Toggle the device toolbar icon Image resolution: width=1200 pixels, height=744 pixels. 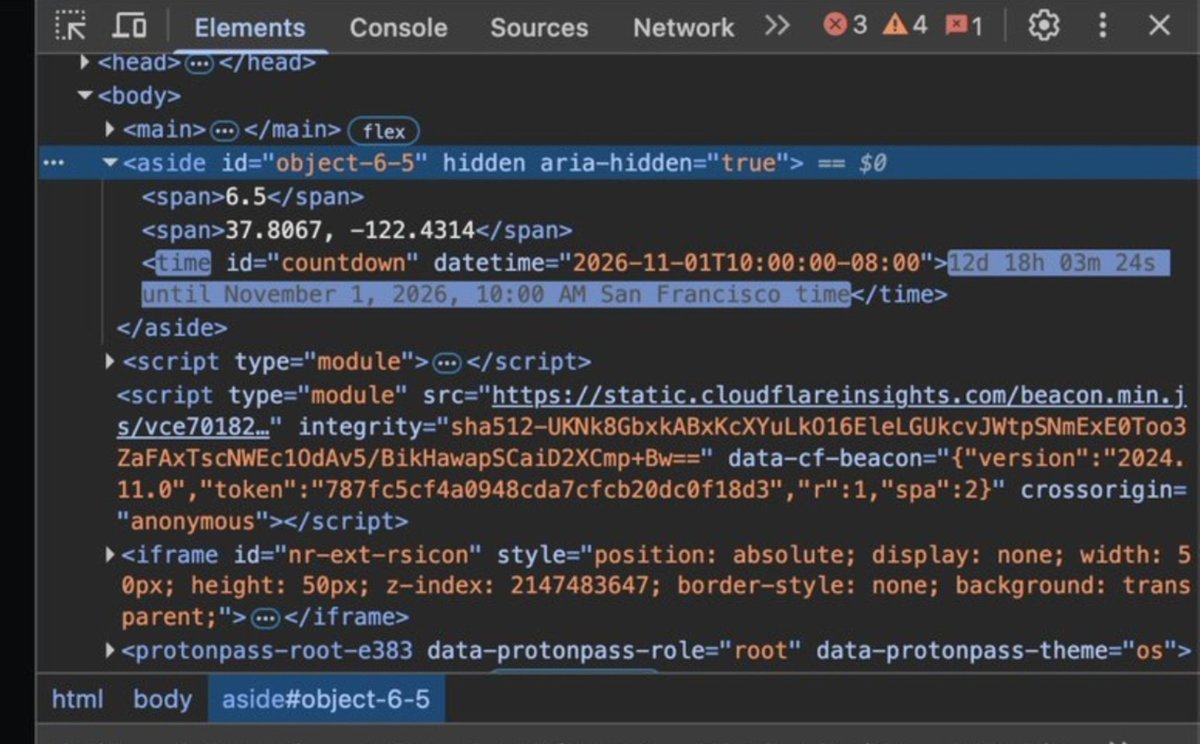(x=129, y=26)
